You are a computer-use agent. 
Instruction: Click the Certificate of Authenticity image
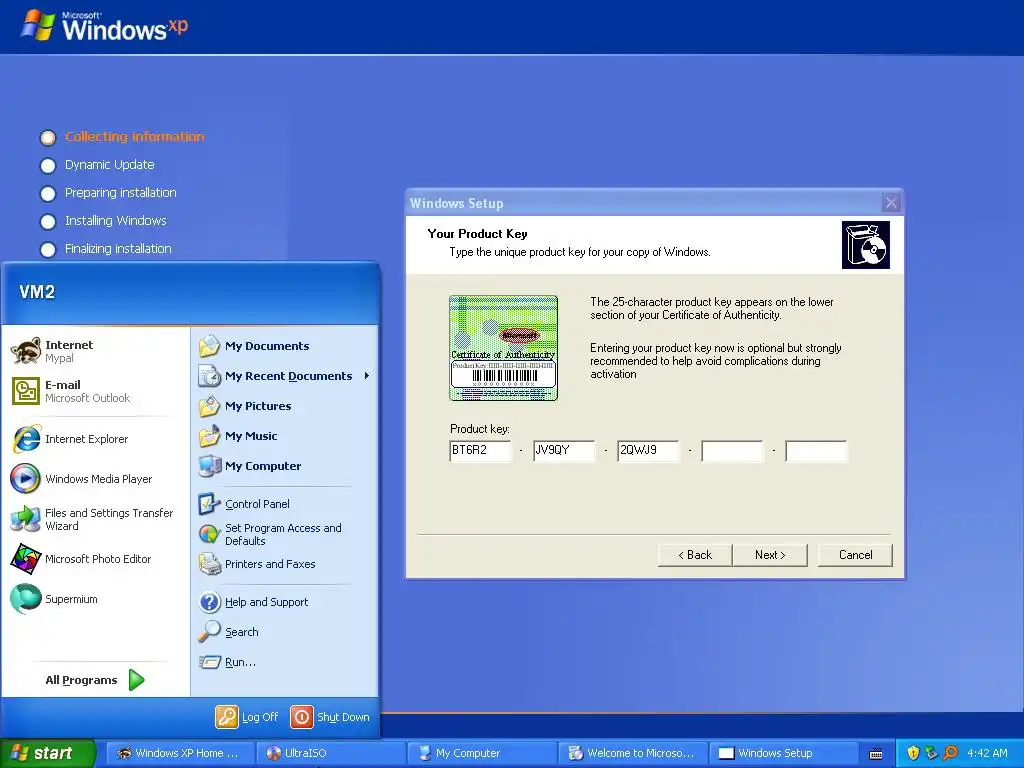(503, 347)
